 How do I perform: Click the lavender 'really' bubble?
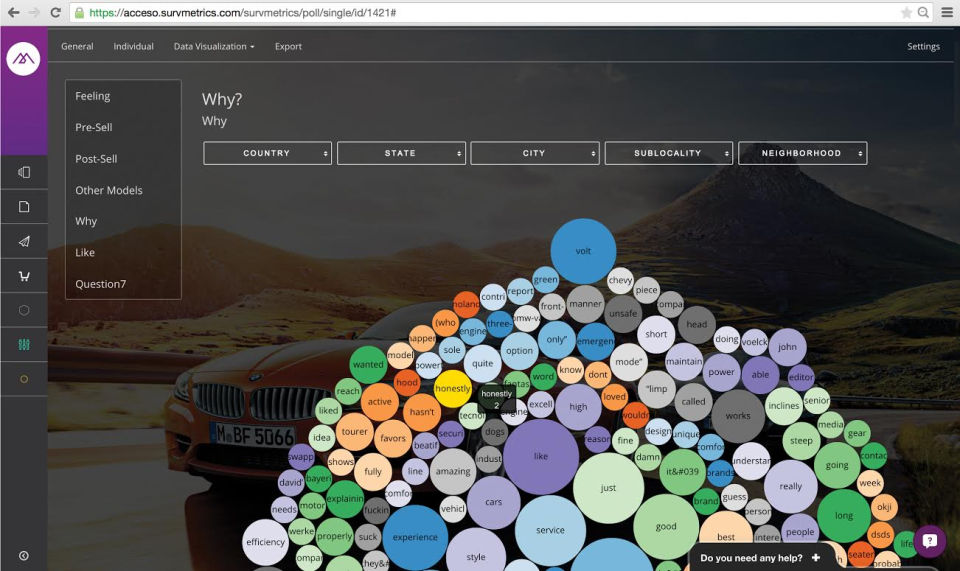coord(790,487)
